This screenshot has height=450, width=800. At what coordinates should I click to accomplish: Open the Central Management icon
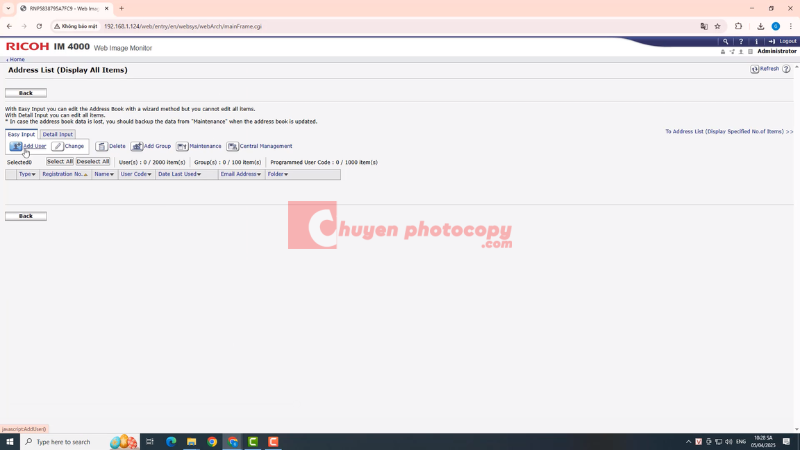232,146
